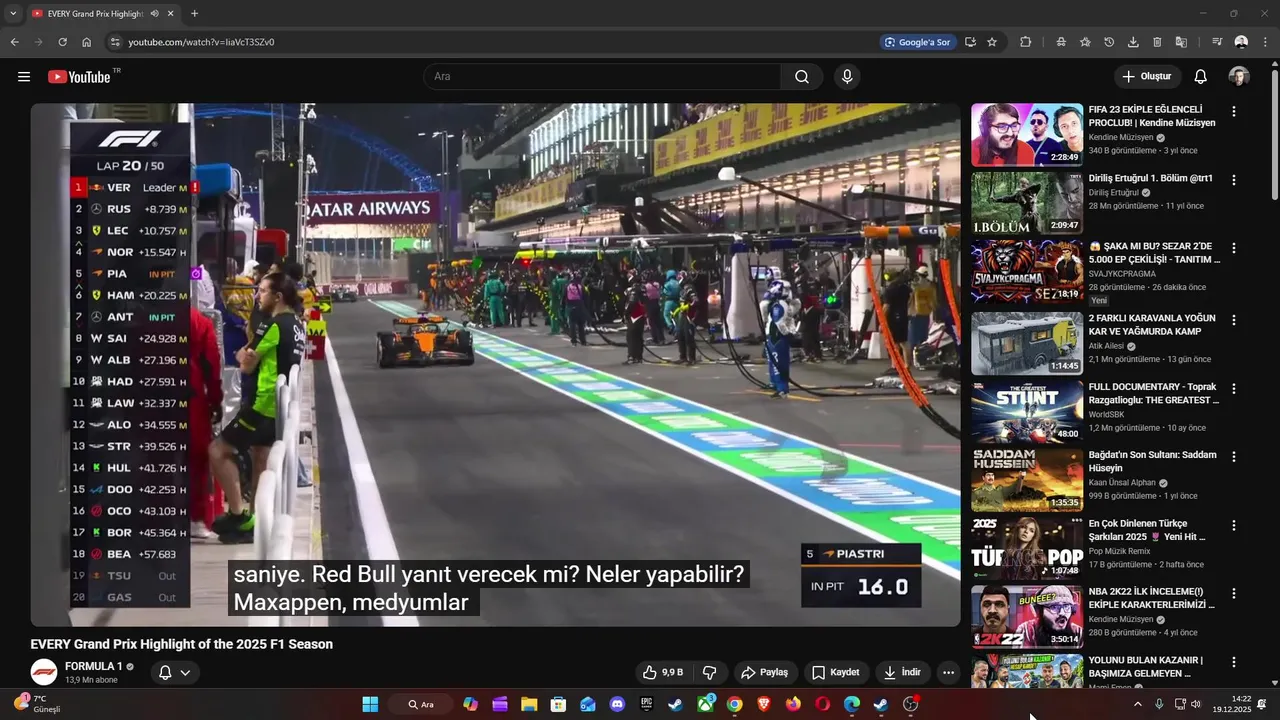Toggle system volume from the tray speaker

1196,704
